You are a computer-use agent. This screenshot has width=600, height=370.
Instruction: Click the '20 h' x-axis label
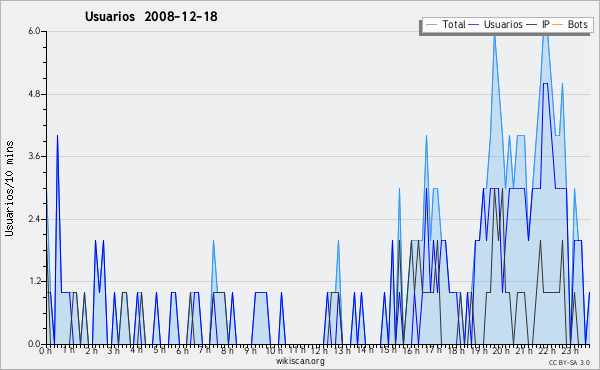coord(501,350)
